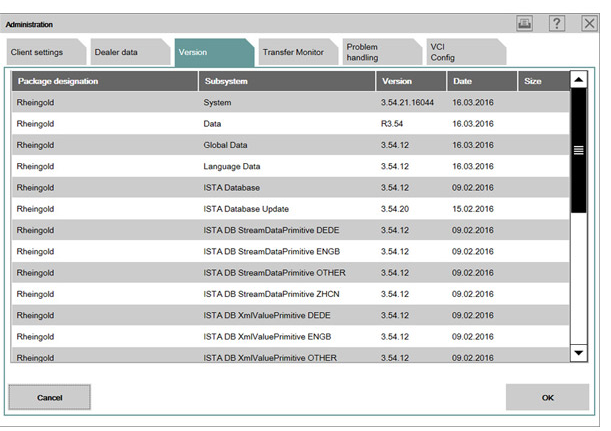
Task: Click the Package designation column header
Action: 105,81
